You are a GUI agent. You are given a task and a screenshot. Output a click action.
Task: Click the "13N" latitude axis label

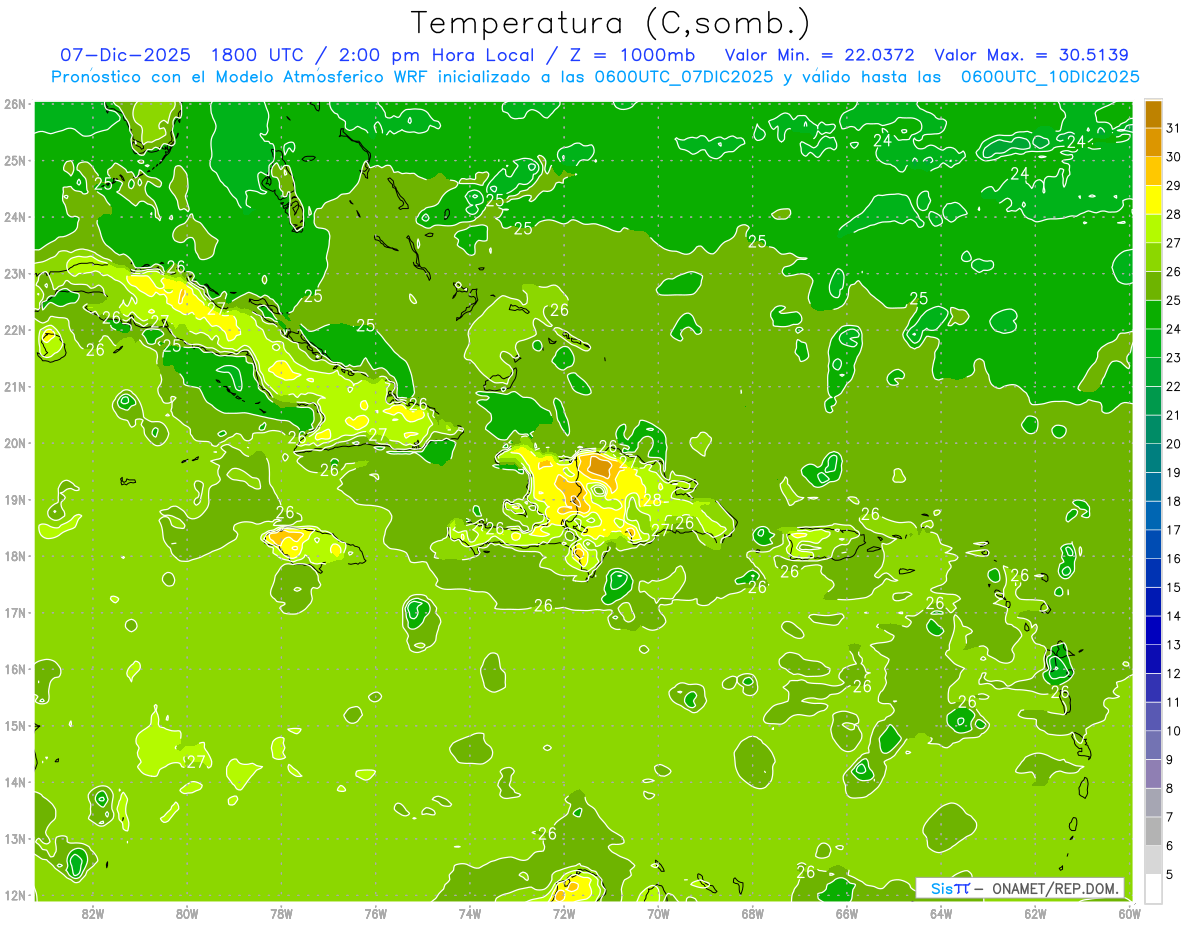tap(15, 838)
